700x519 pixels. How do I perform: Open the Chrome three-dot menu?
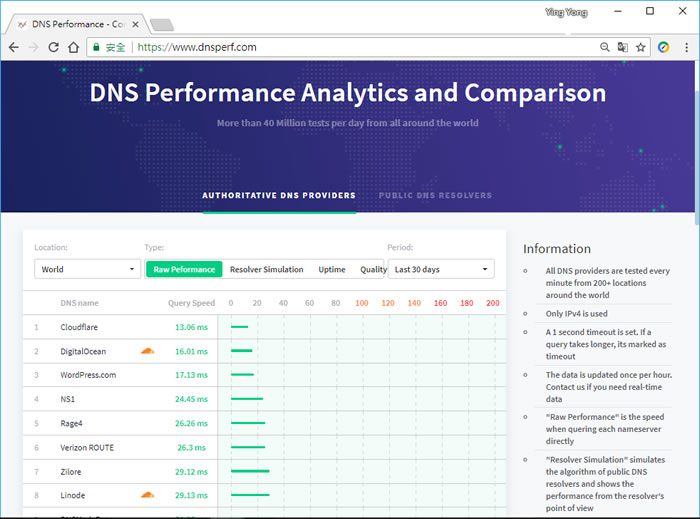[x=687, y=47]
